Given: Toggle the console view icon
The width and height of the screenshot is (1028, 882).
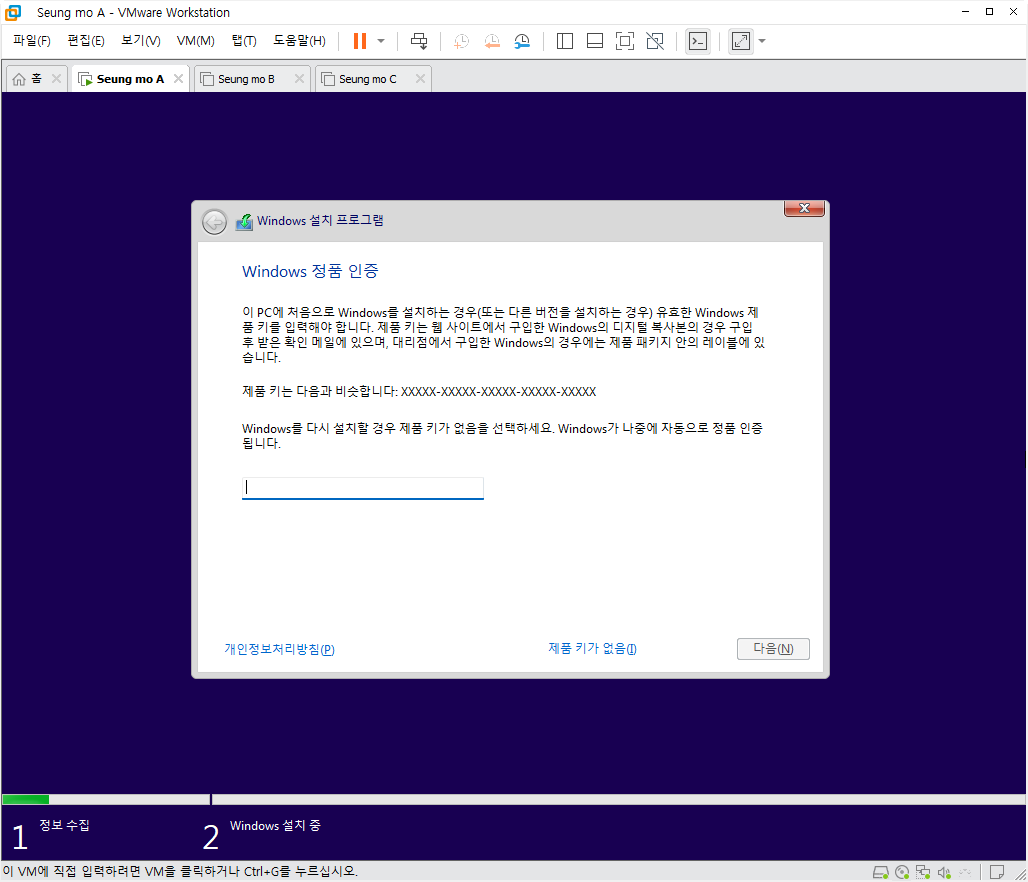Looking at the screenshot, I should coord(698,41).
